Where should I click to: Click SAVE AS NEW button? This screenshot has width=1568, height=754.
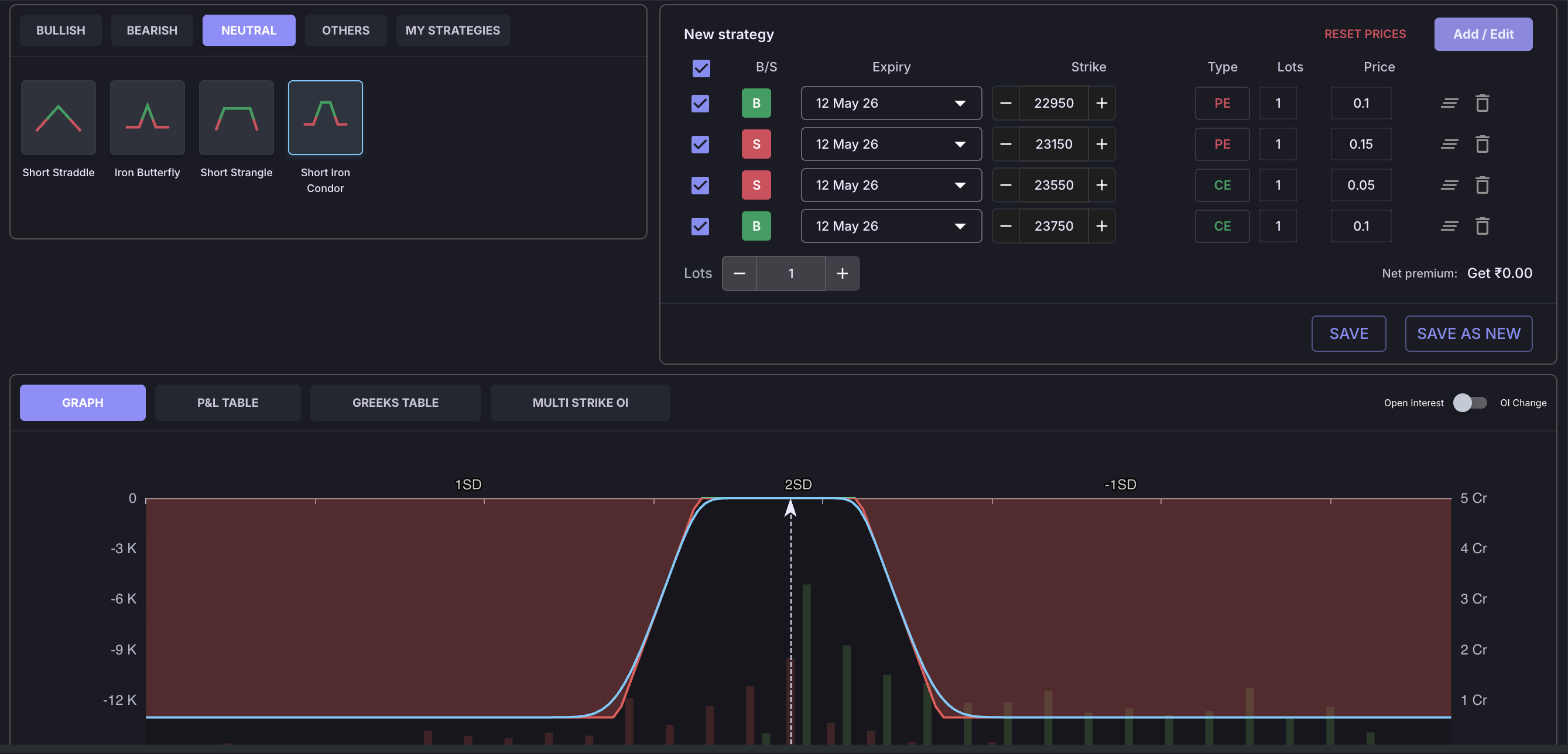[x=1469, y=334]
